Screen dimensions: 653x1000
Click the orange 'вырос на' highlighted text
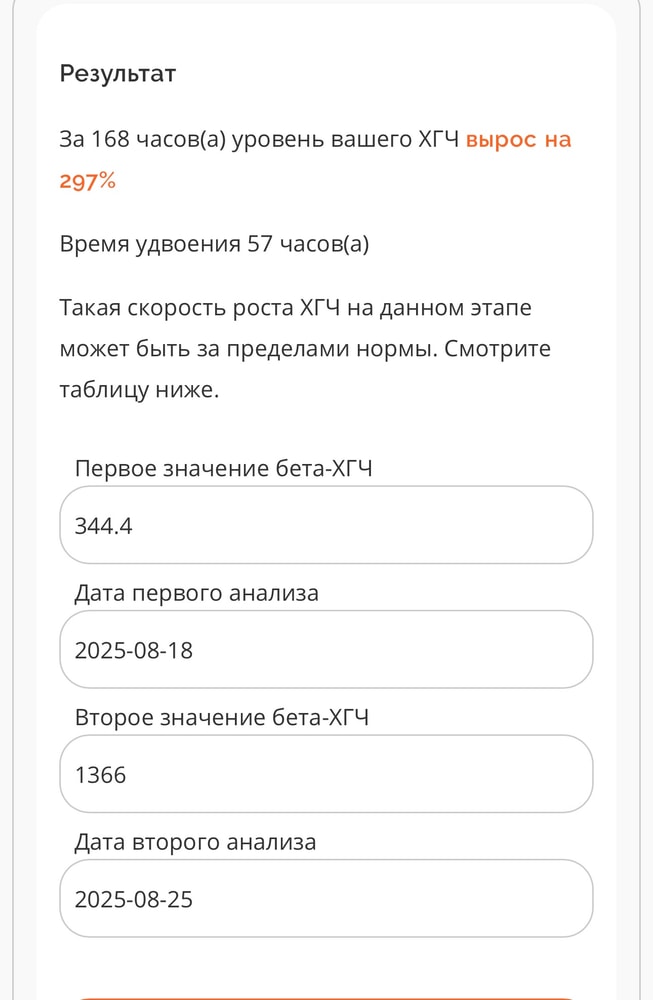(x=518, y=139)
